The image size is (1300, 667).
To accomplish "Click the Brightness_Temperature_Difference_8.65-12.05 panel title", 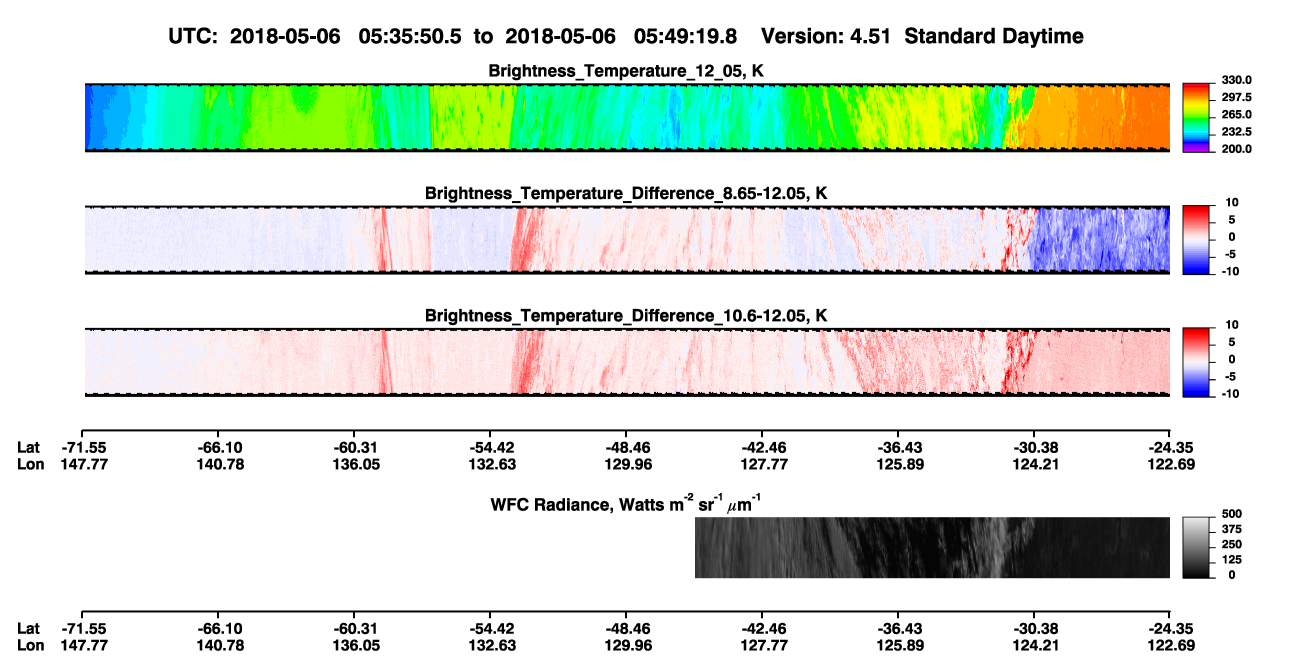I will pos(626,193).
